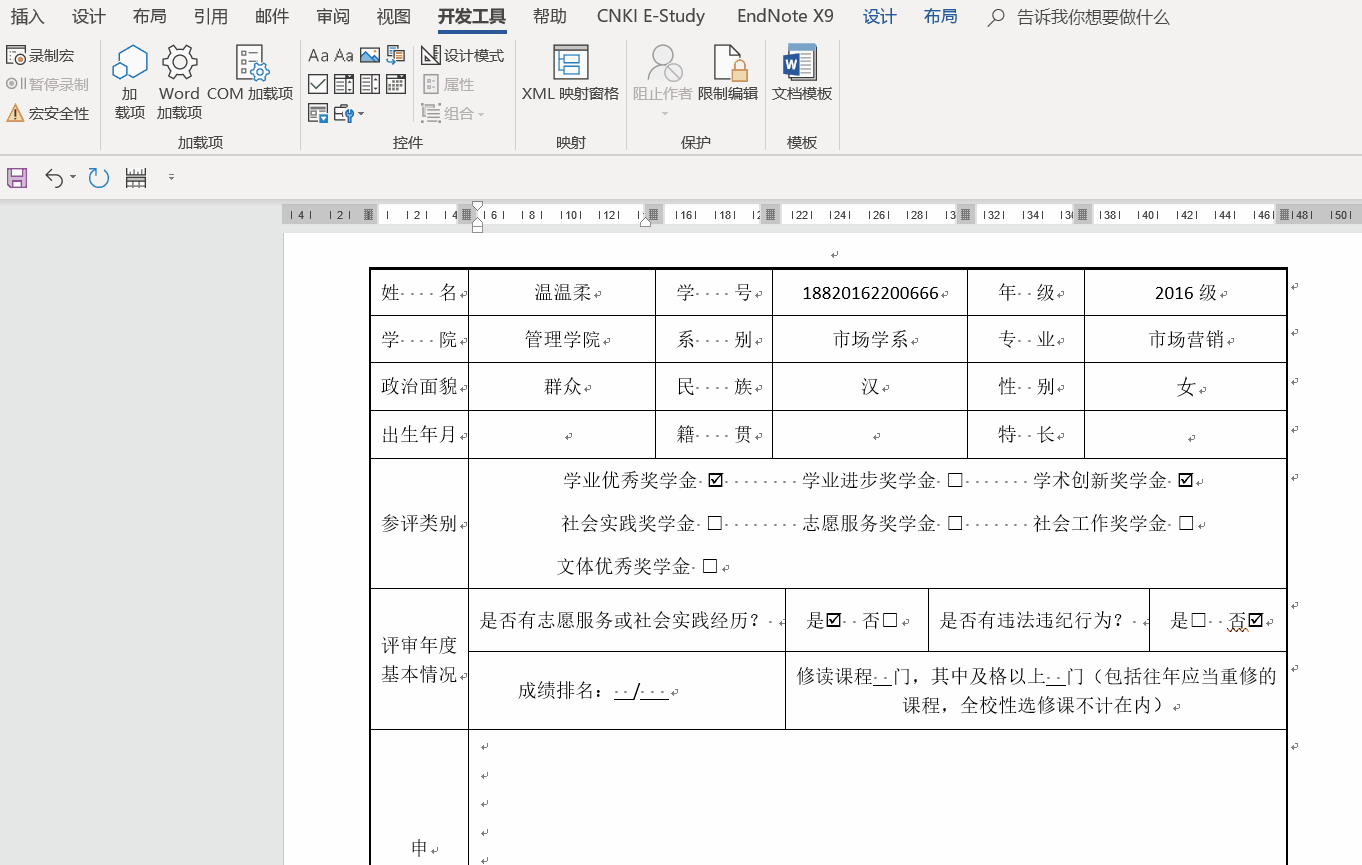1362x865 pixels.
Task: Insert a checkbox content control from ribbon
Action: click(x=318, y=84)
